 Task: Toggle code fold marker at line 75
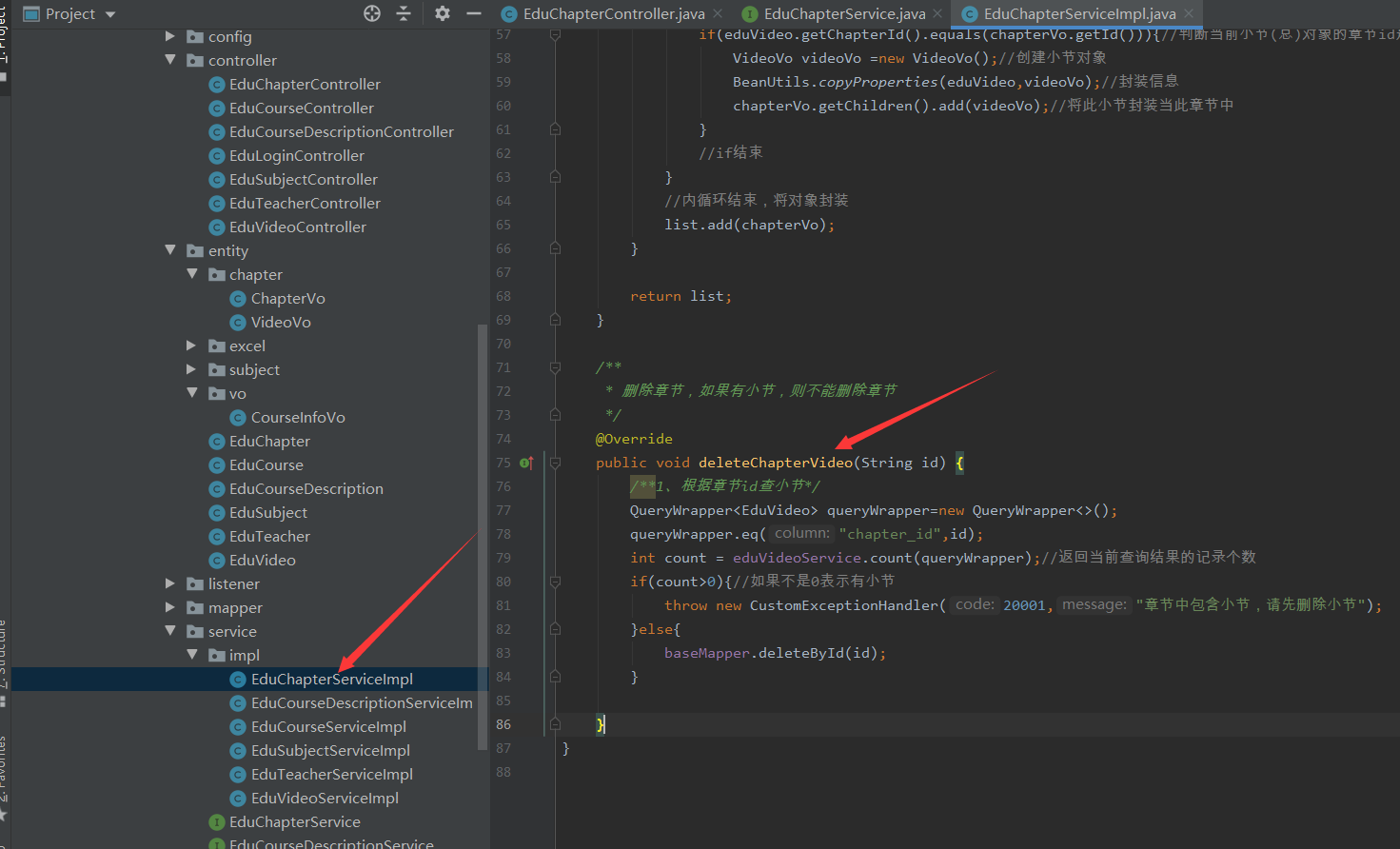(555, 463)
